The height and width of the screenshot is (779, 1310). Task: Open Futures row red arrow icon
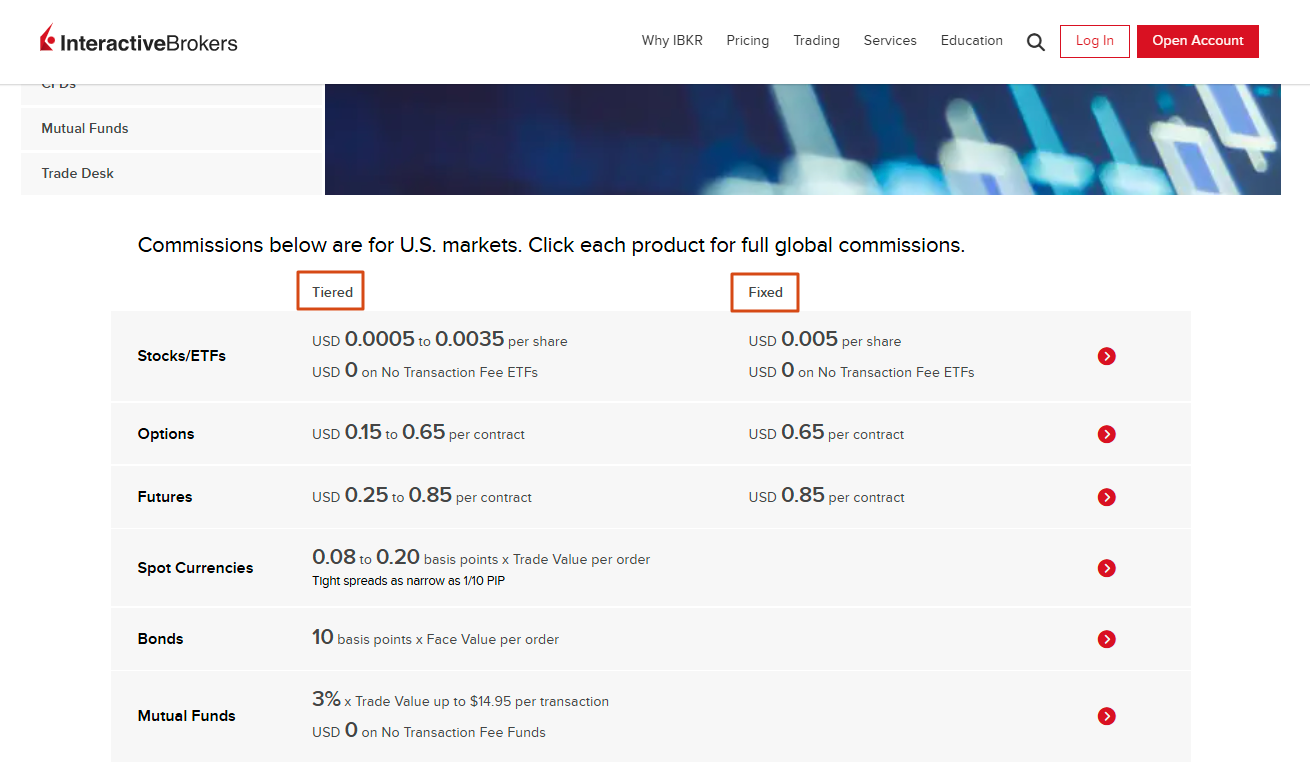[x=1106, y=497]
